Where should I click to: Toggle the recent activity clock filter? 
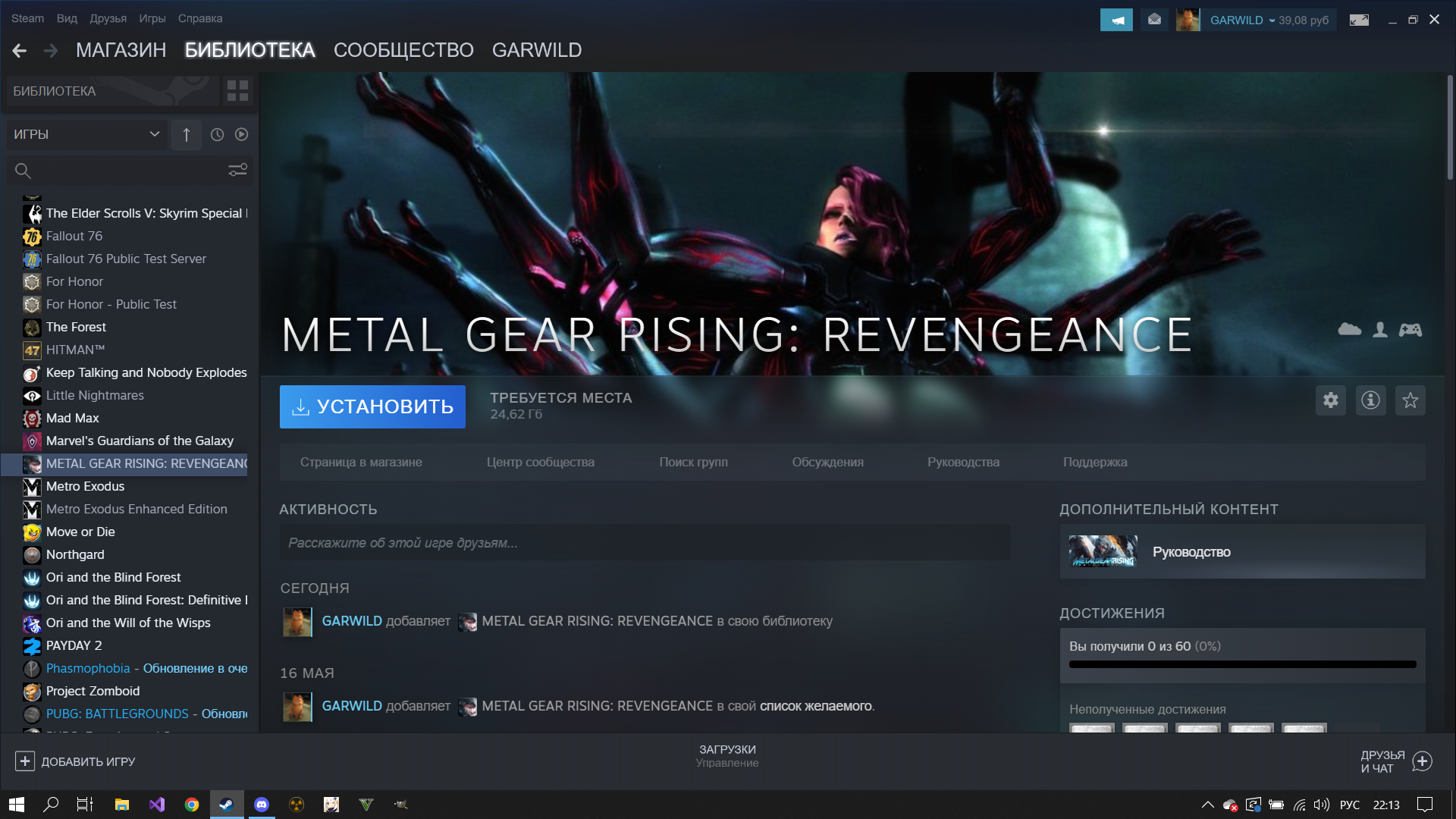(217, 134)
